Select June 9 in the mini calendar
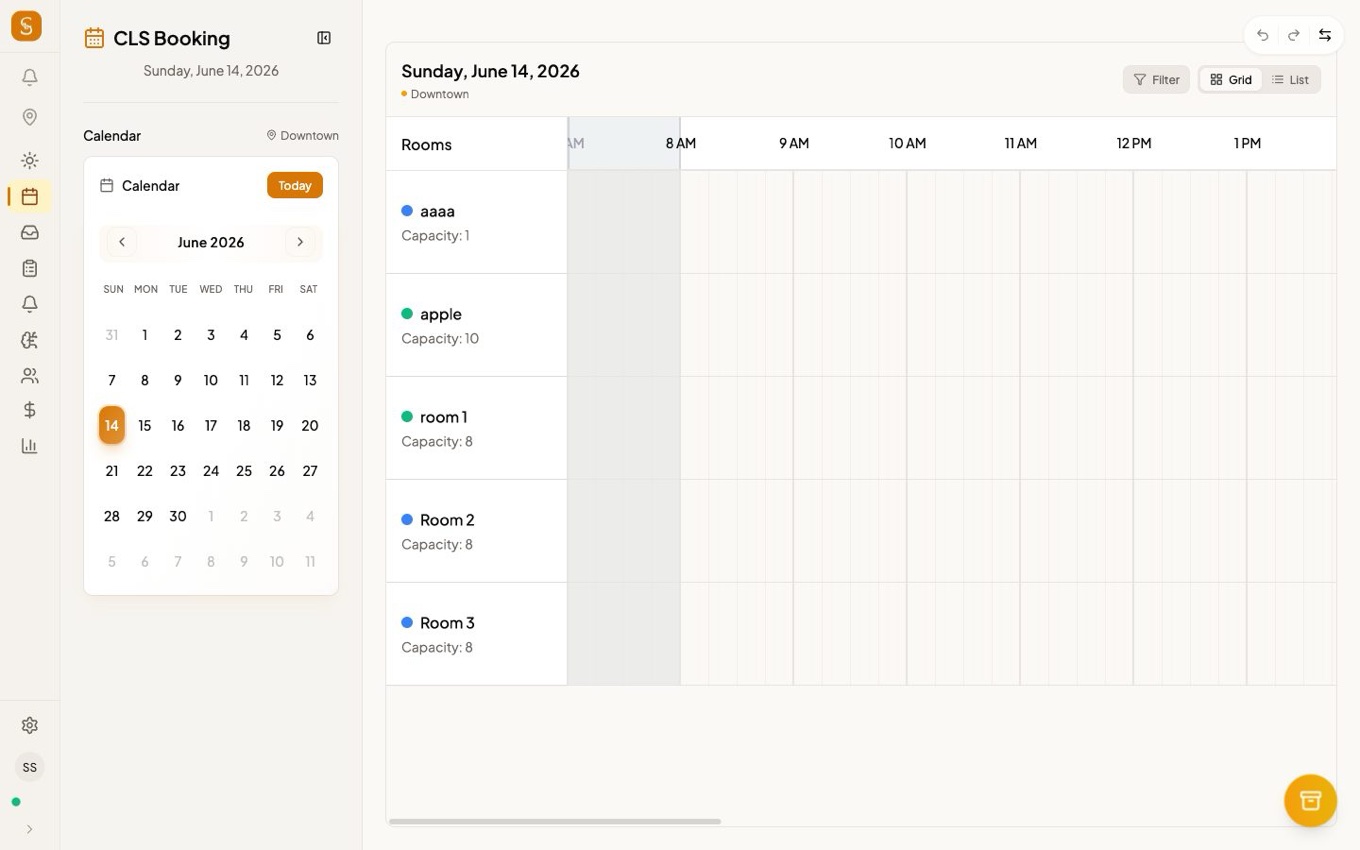The image size is (1360, 850). coord(178,380)
